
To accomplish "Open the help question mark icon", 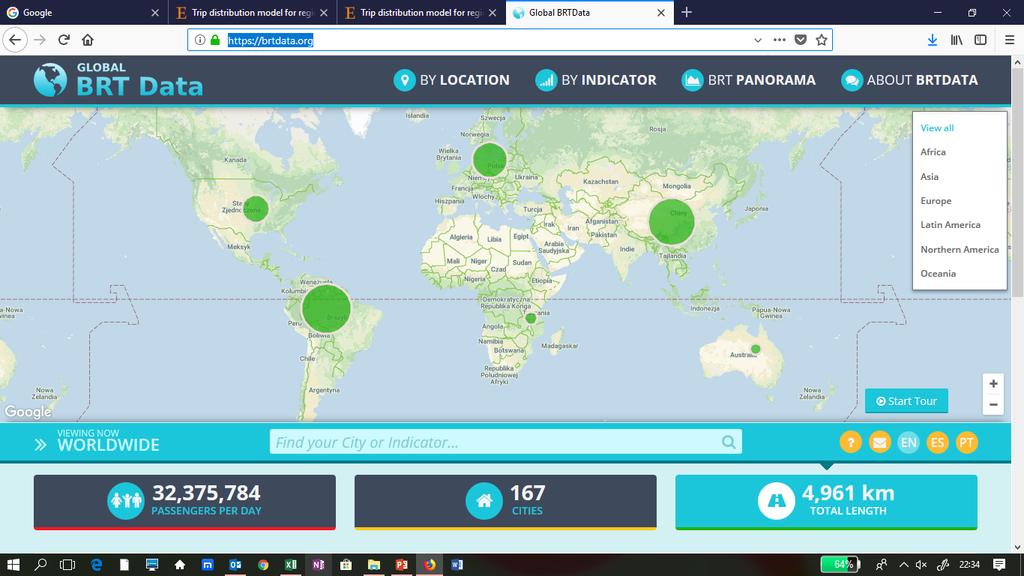I will pos(850,443).
